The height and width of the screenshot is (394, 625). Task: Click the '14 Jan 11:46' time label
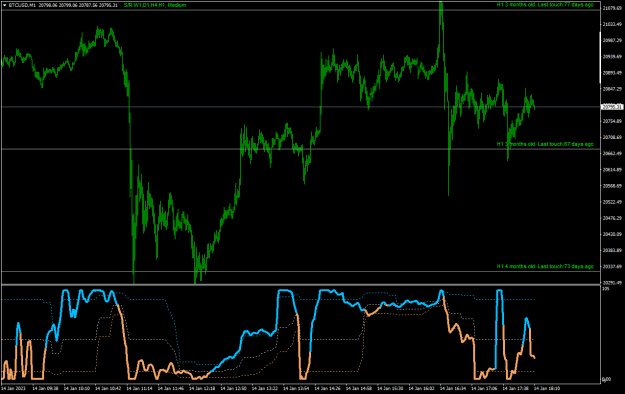(x=171, y=388)
